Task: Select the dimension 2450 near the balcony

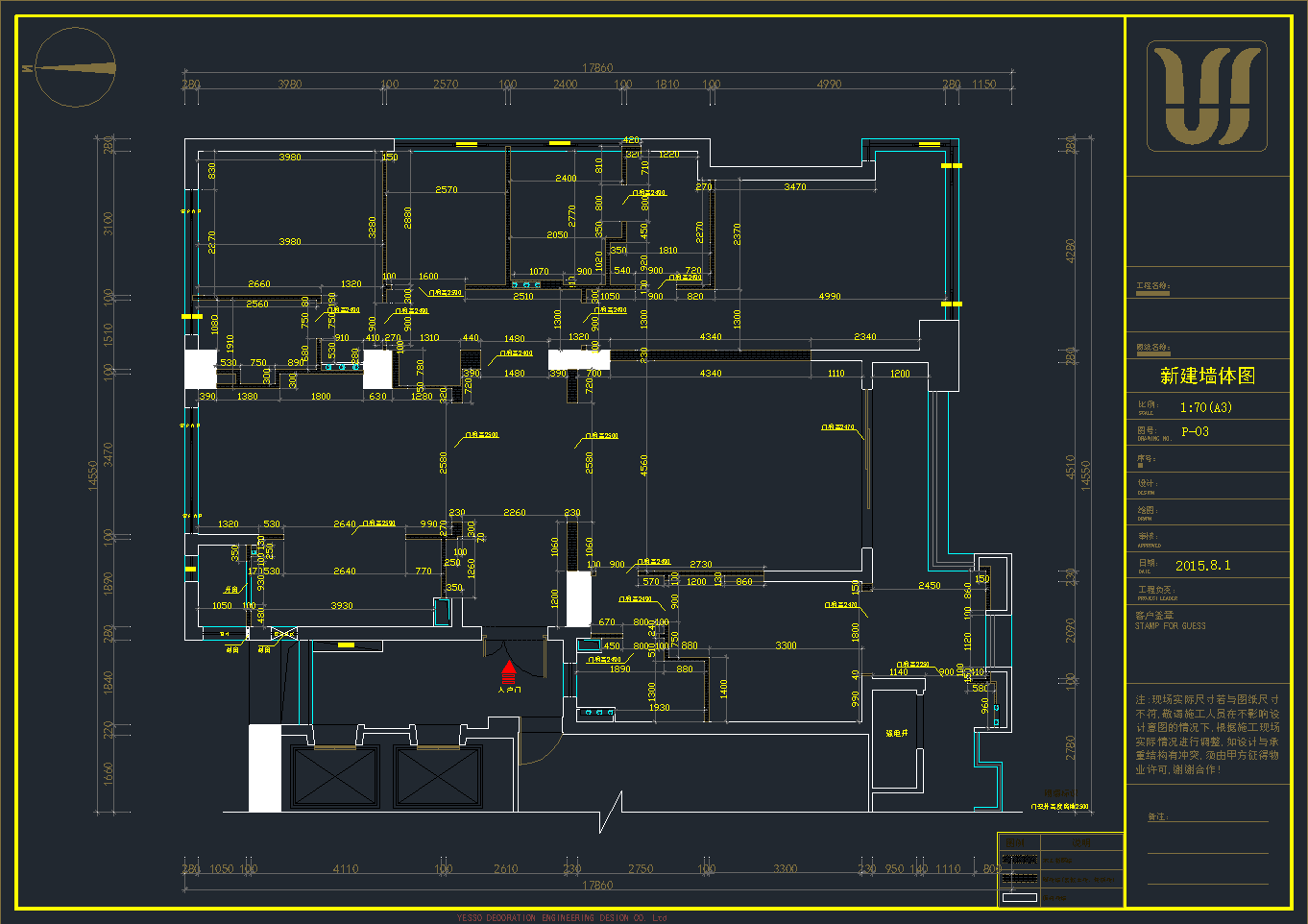Action: [930, 586]
